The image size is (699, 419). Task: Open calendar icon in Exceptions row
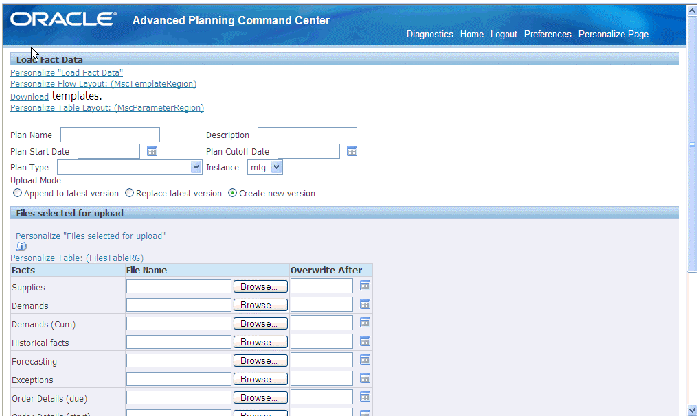coord(365,378)
